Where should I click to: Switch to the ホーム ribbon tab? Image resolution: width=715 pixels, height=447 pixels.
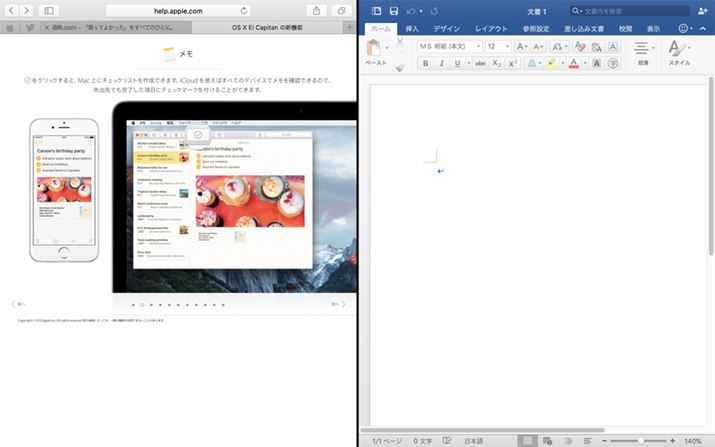click(381, 29)
